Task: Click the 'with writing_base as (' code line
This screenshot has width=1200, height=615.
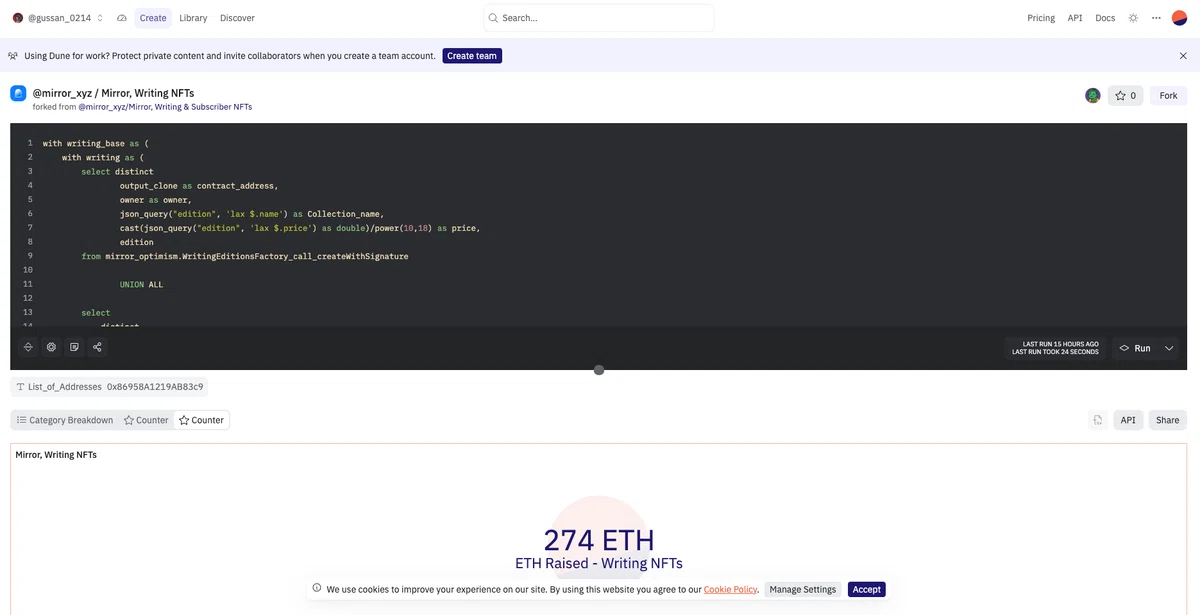Action: point(95,143)
